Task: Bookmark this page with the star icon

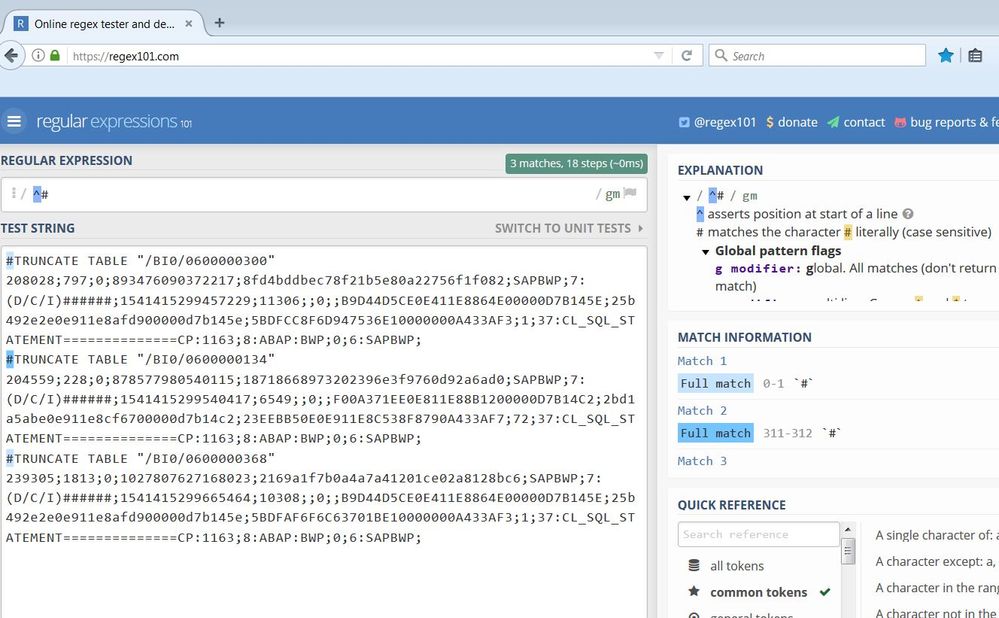Action: [945, 56]
